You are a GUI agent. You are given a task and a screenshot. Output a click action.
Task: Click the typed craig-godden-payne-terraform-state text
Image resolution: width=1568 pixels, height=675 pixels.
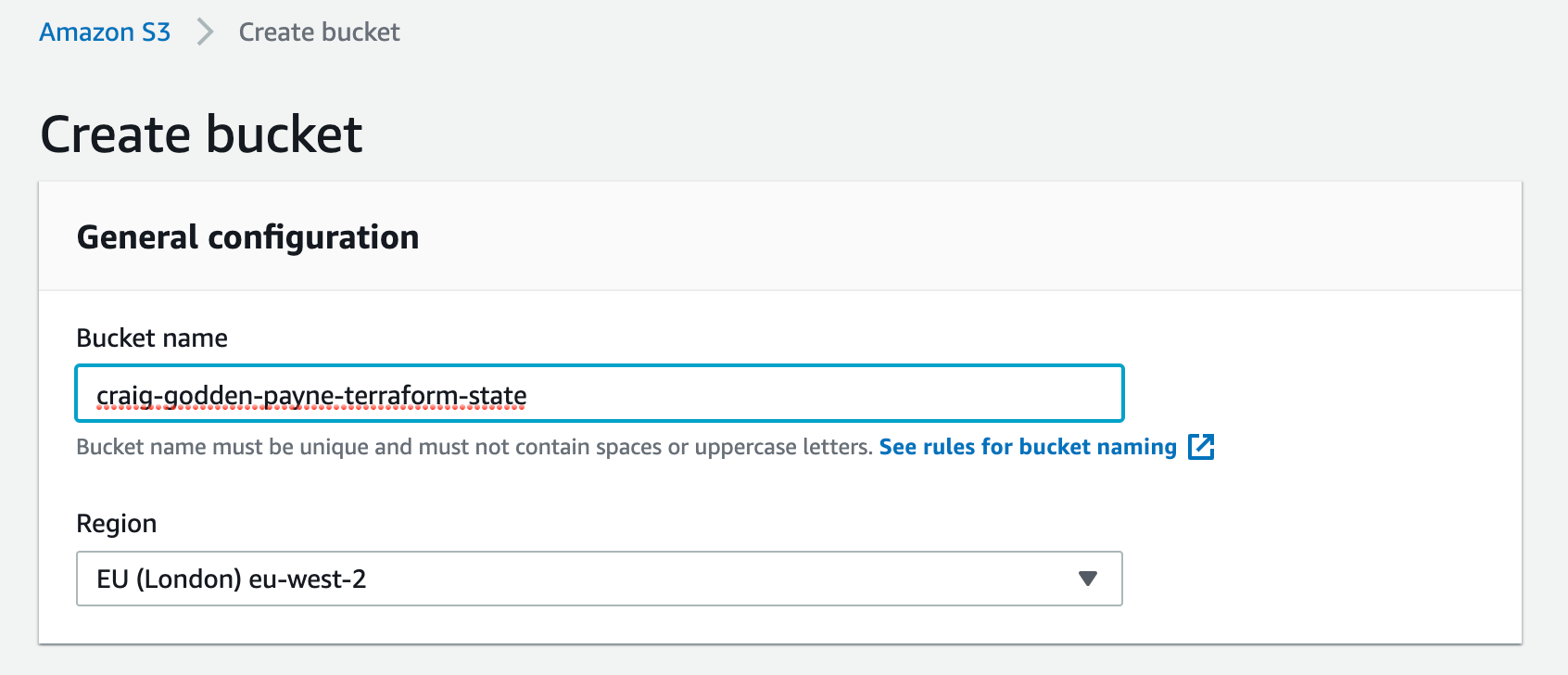(311, 396)
